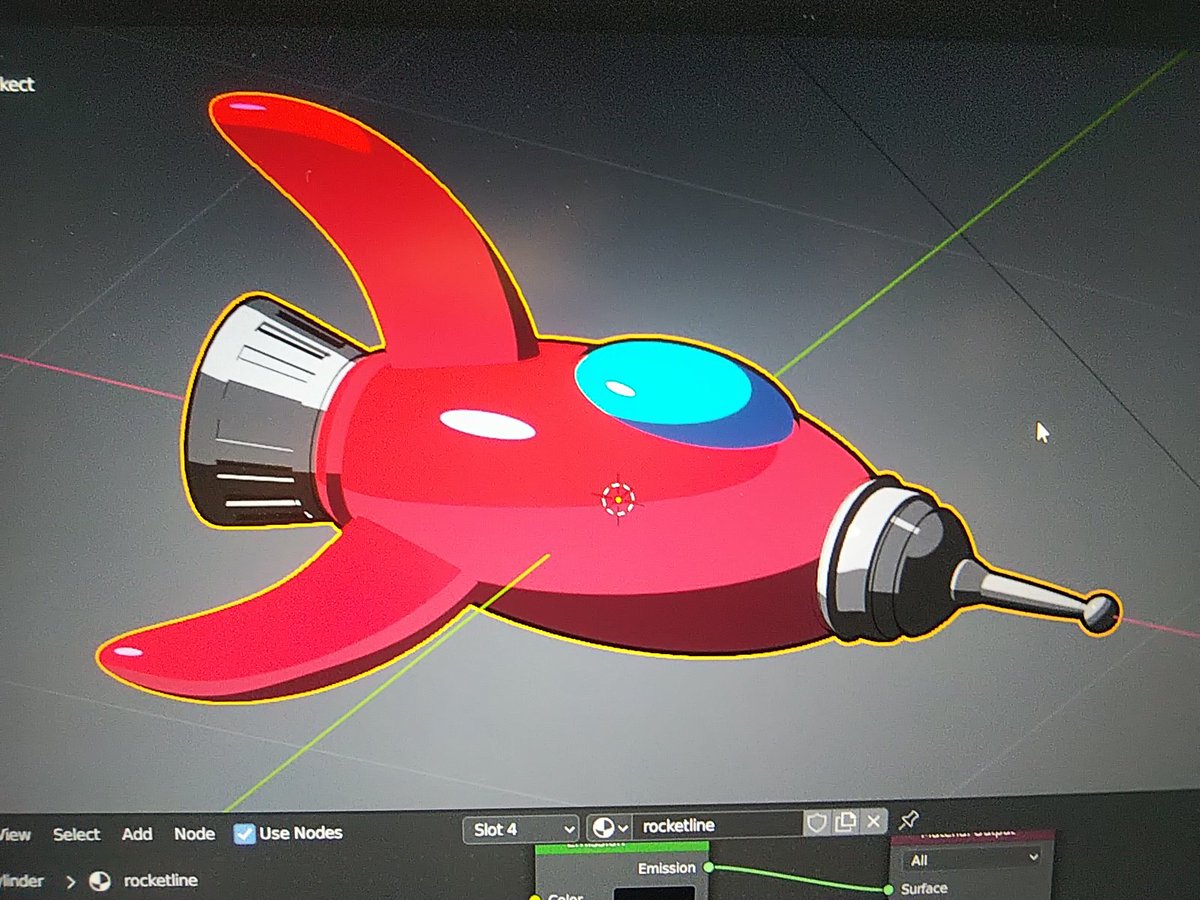
Task: Click the Surface input socket on Material Output
Action: point(888,887)
